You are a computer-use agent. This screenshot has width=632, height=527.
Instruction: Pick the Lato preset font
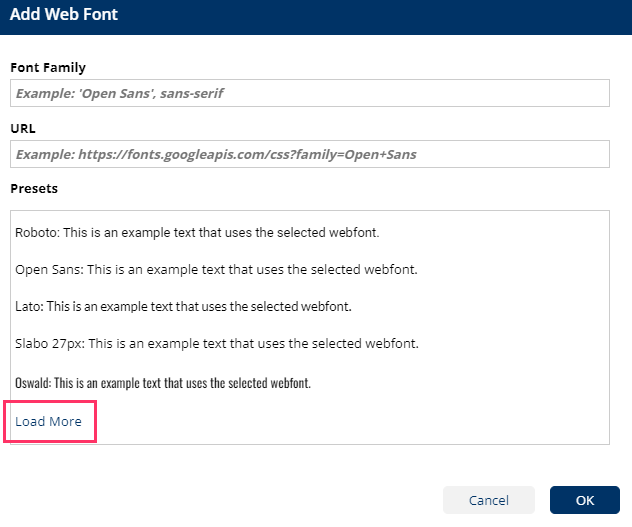pyautogui.click(x=28, y=306)
